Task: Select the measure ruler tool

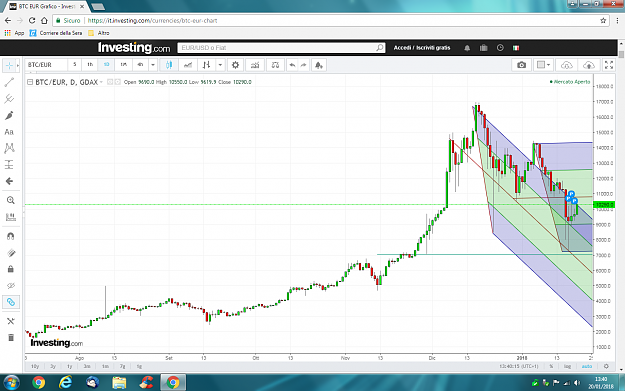Action: 10,217
